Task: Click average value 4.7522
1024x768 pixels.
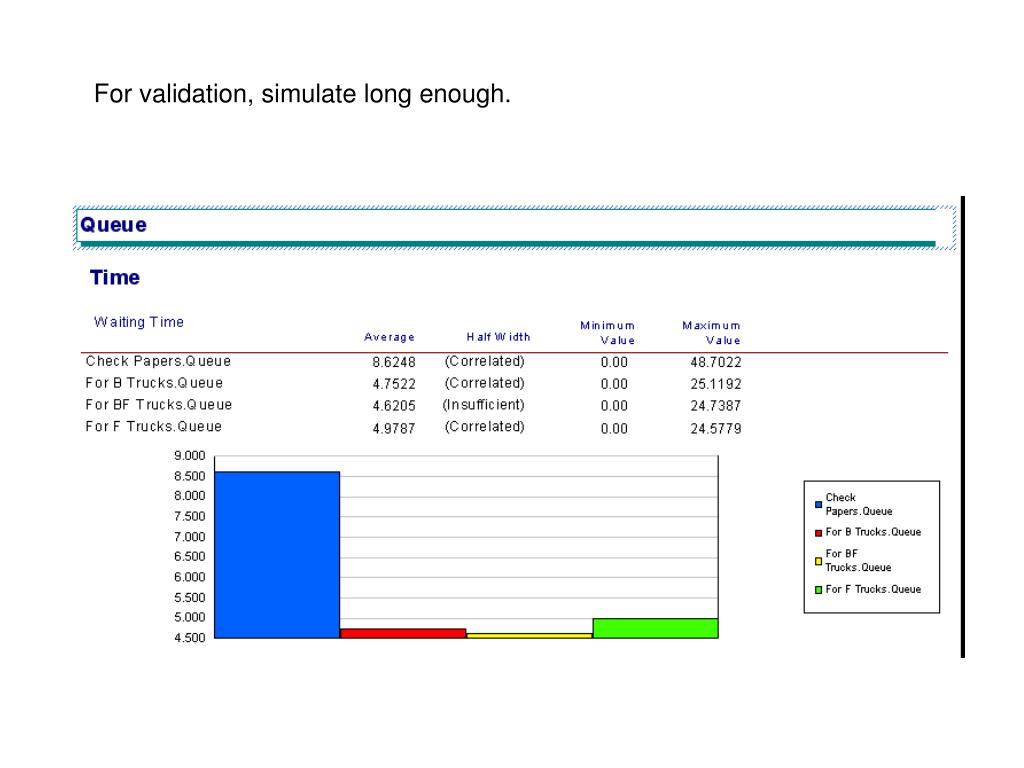Action: 394,384
